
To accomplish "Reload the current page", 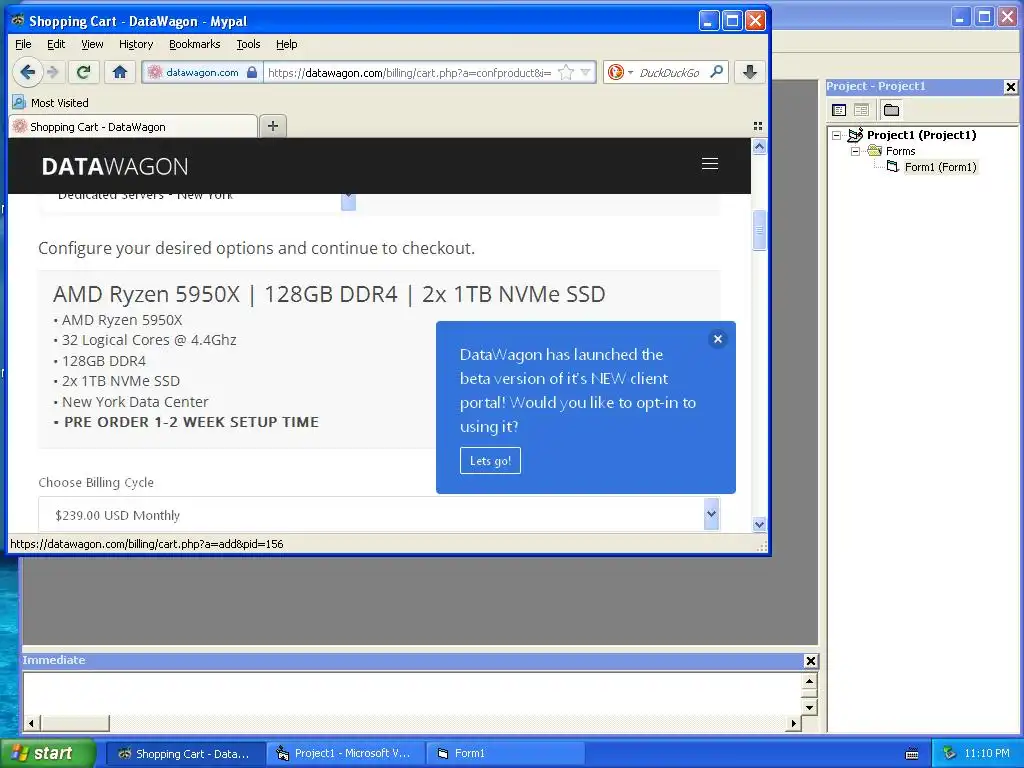I will tap(84, 72).
